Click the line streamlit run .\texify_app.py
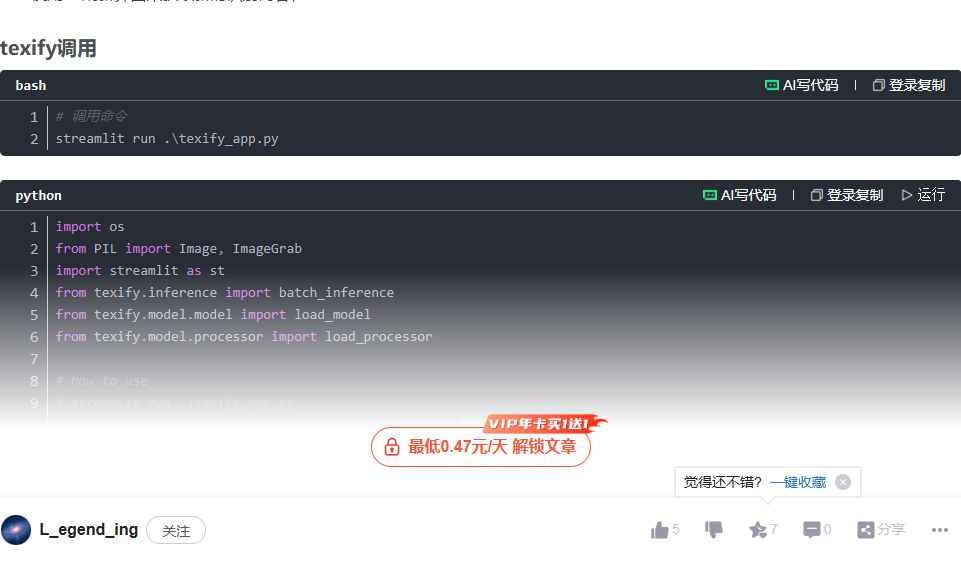Screen dimensions: 961x562 tap(167, 139)
